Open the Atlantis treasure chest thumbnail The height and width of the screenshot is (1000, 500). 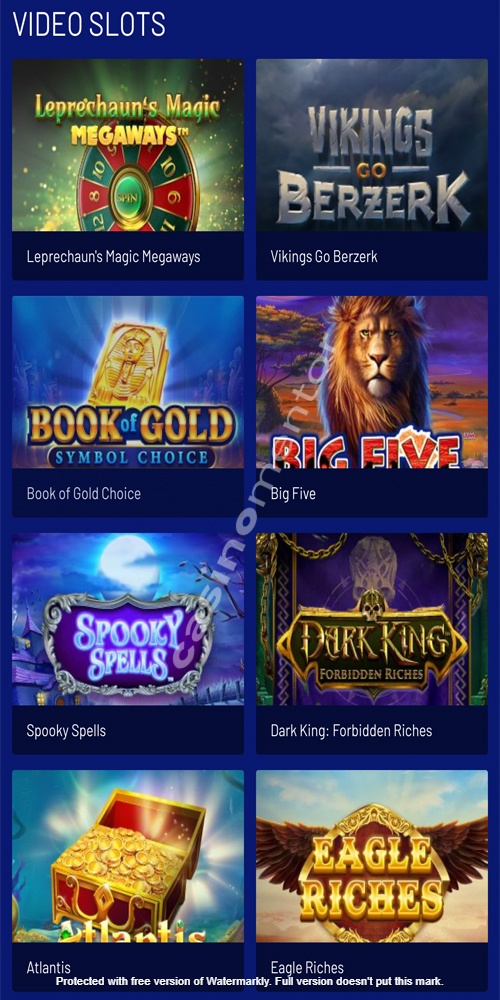coord(128,857)
